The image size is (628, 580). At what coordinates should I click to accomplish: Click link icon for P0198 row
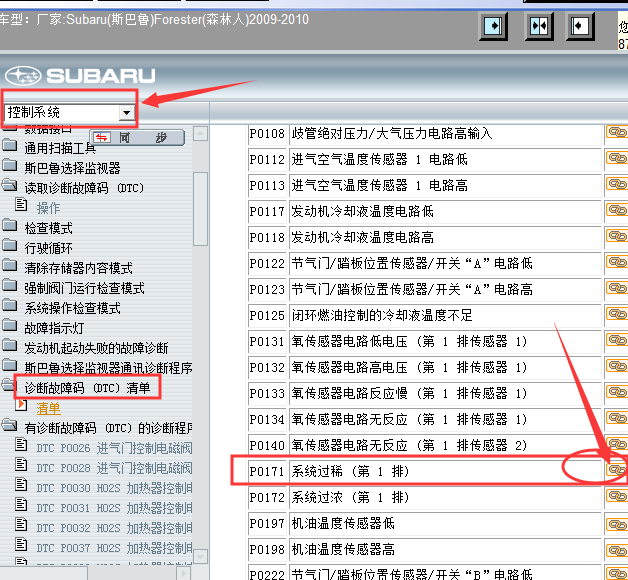[x=617, y=550]
